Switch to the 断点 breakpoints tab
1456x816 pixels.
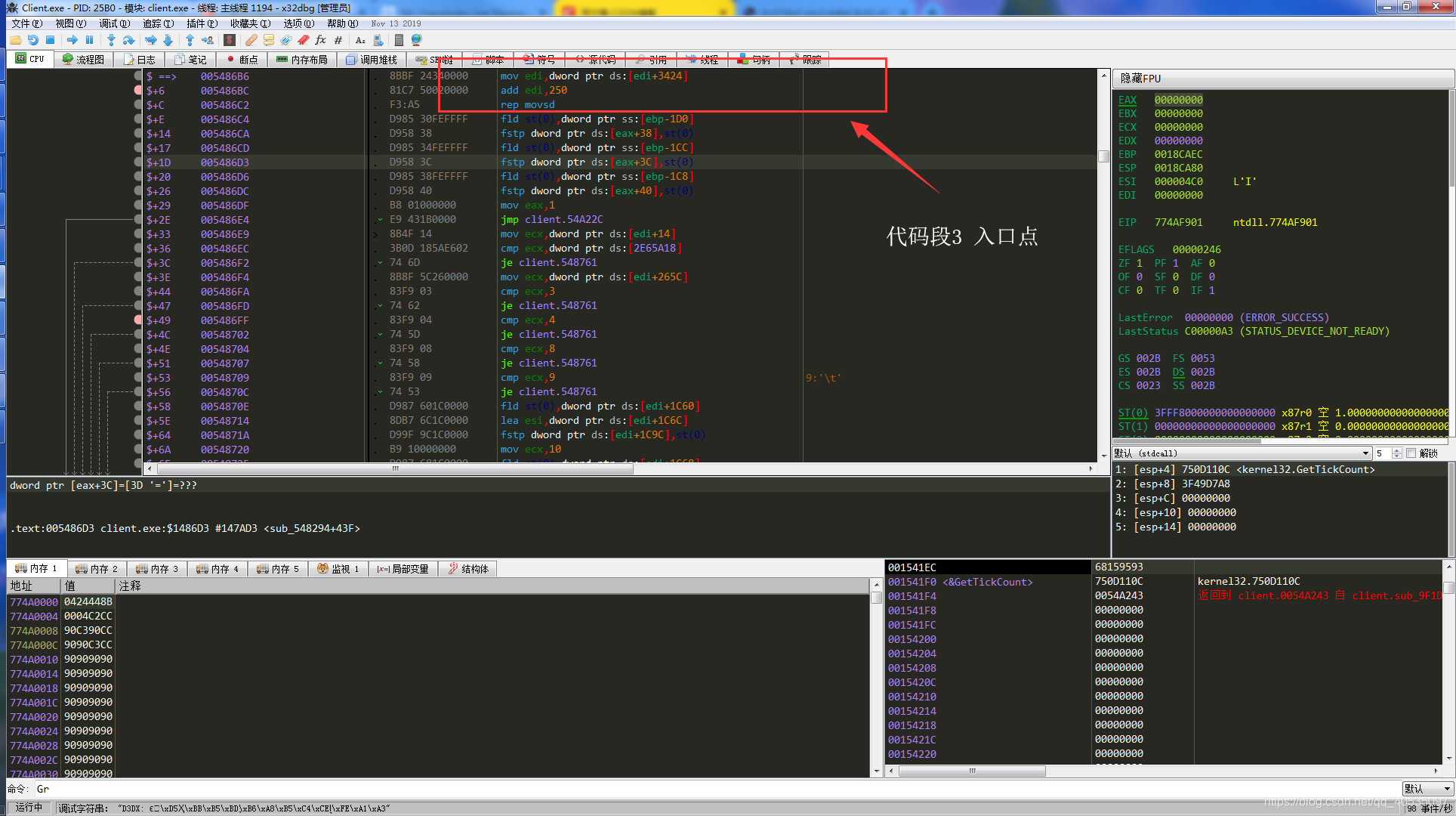[242, 59]
